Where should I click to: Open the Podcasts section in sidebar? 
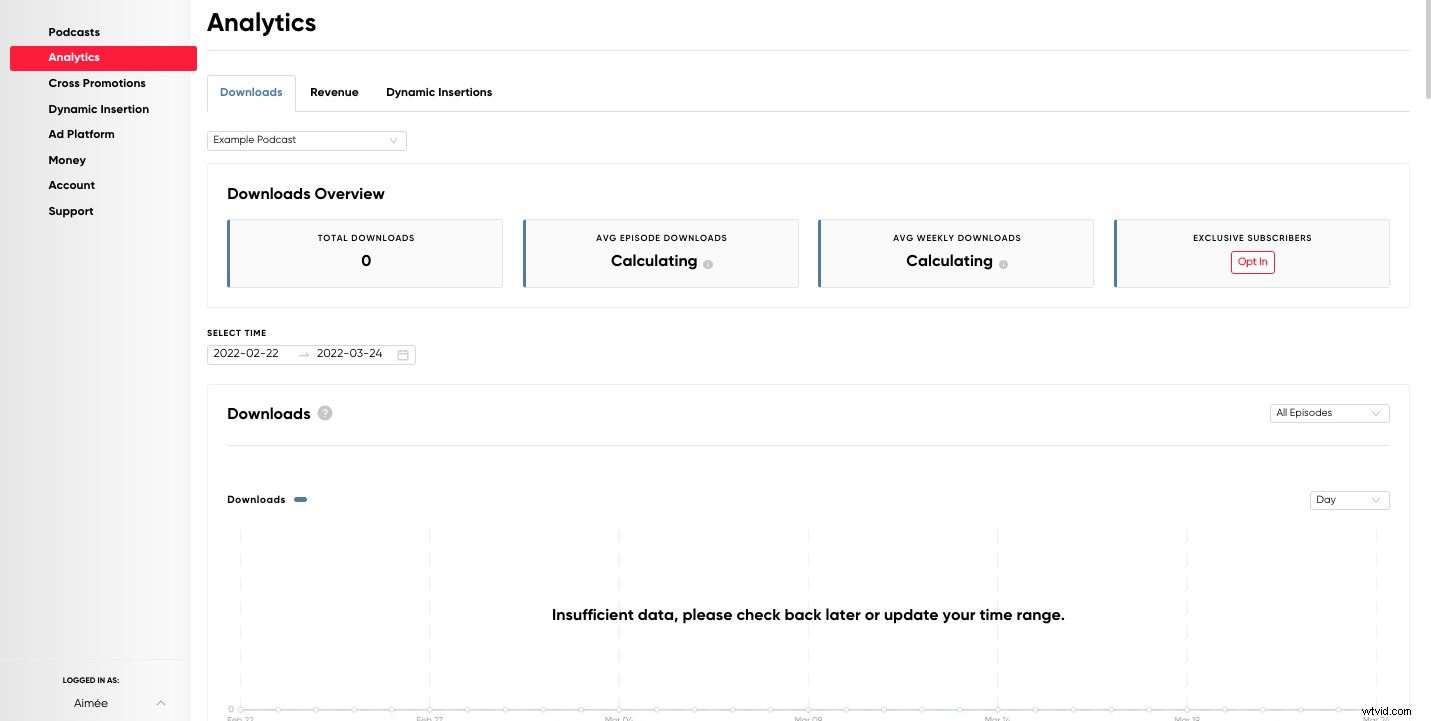tap(74, 32)
